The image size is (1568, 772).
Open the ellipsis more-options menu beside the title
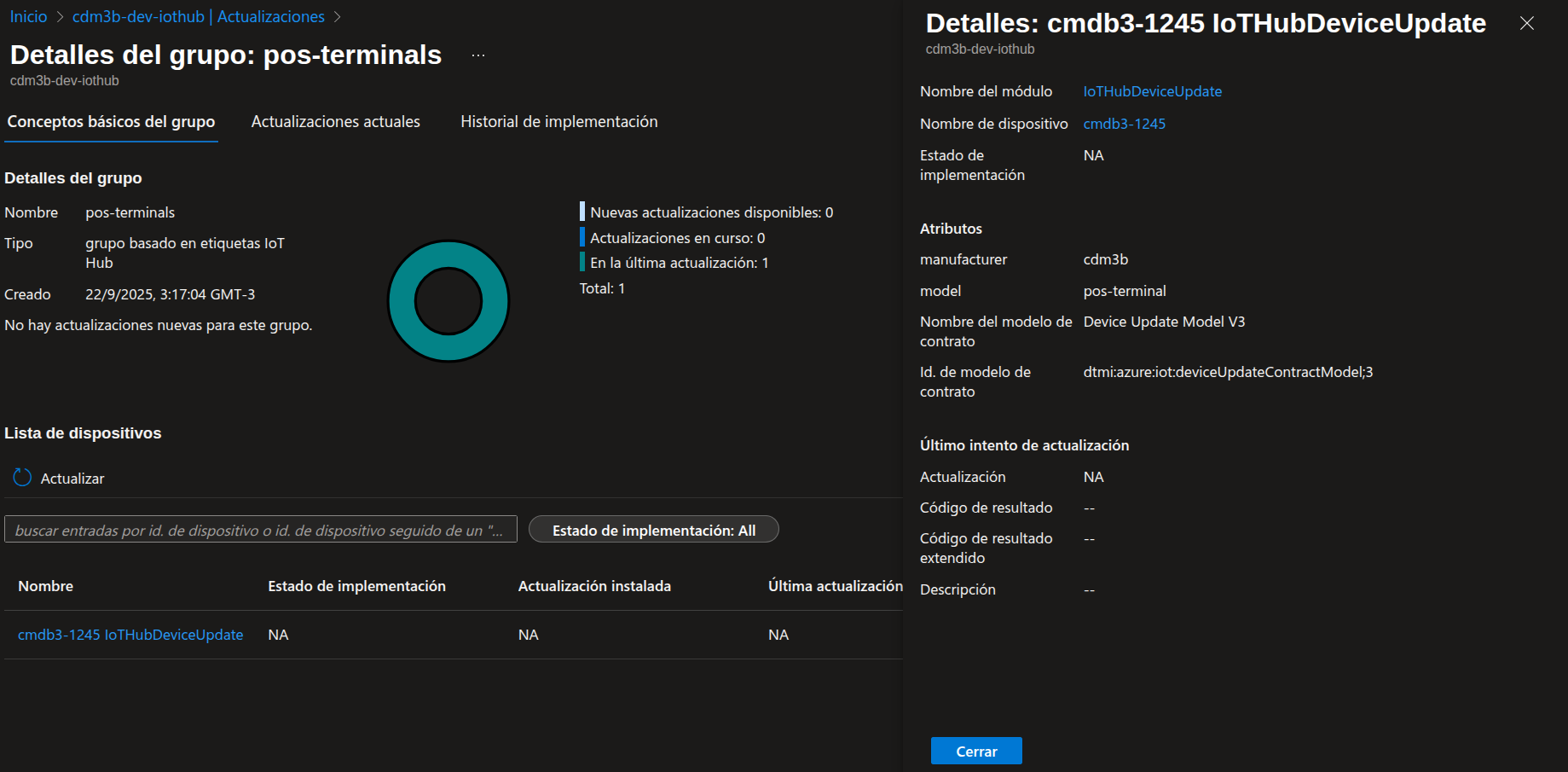(x=478, y=55)
